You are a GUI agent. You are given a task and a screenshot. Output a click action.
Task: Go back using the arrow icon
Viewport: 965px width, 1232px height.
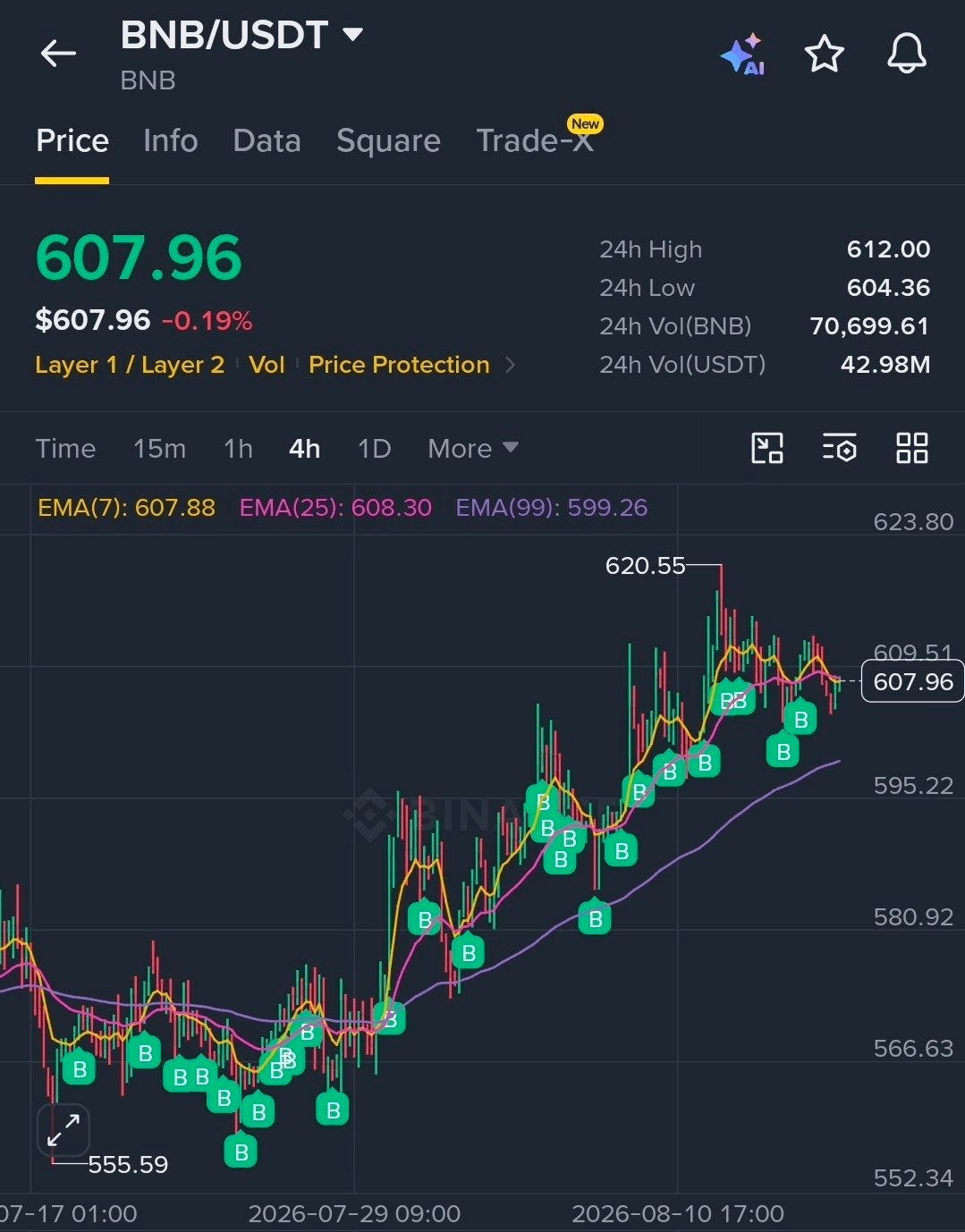(58, 54)
